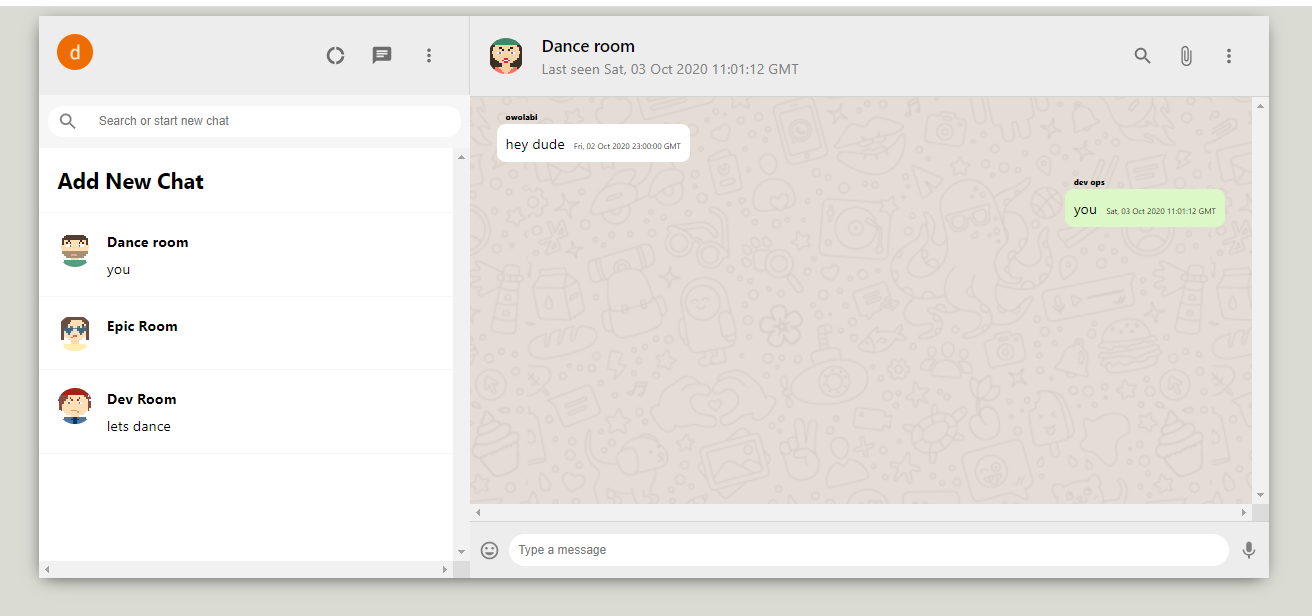Click the orange 'd' user avatar

75,52
